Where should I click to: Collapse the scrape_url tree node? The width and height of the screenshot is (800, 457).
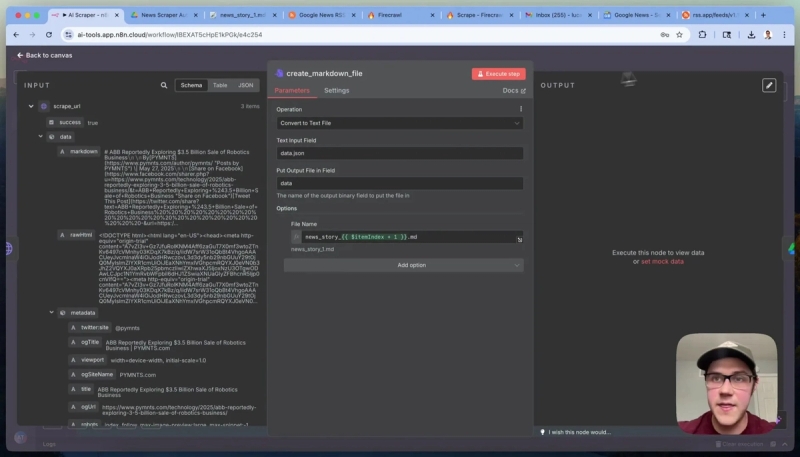[x=31, y=106]
